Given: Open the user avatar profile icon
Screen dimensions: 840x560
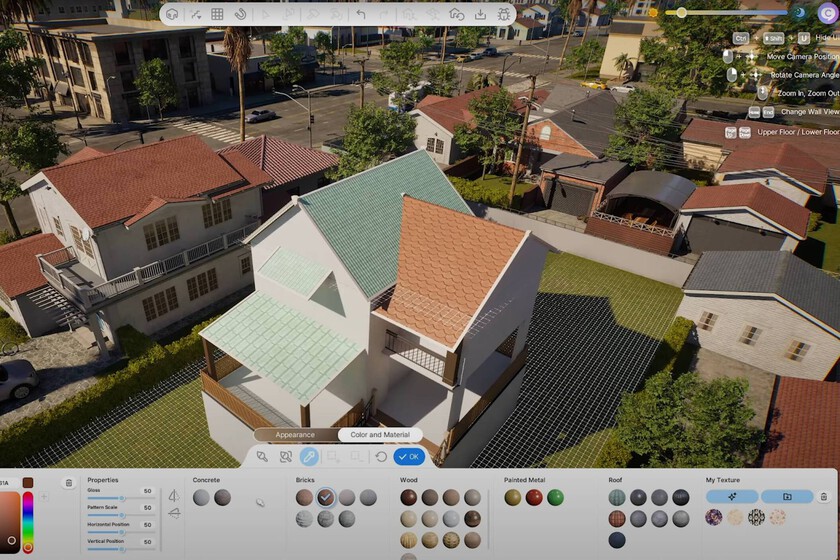Looking at the screenshot, I should [x=827, y=12].
